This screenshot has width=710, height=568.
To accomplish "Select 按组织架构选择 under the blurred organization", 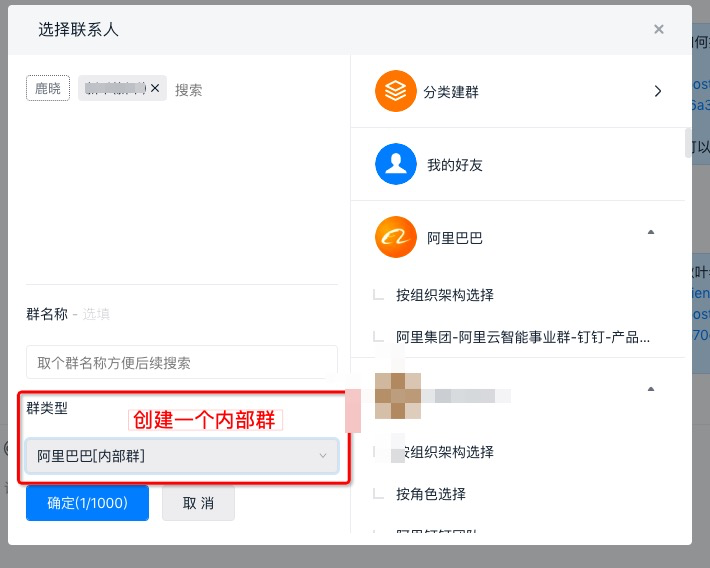I will pos(444,452).
